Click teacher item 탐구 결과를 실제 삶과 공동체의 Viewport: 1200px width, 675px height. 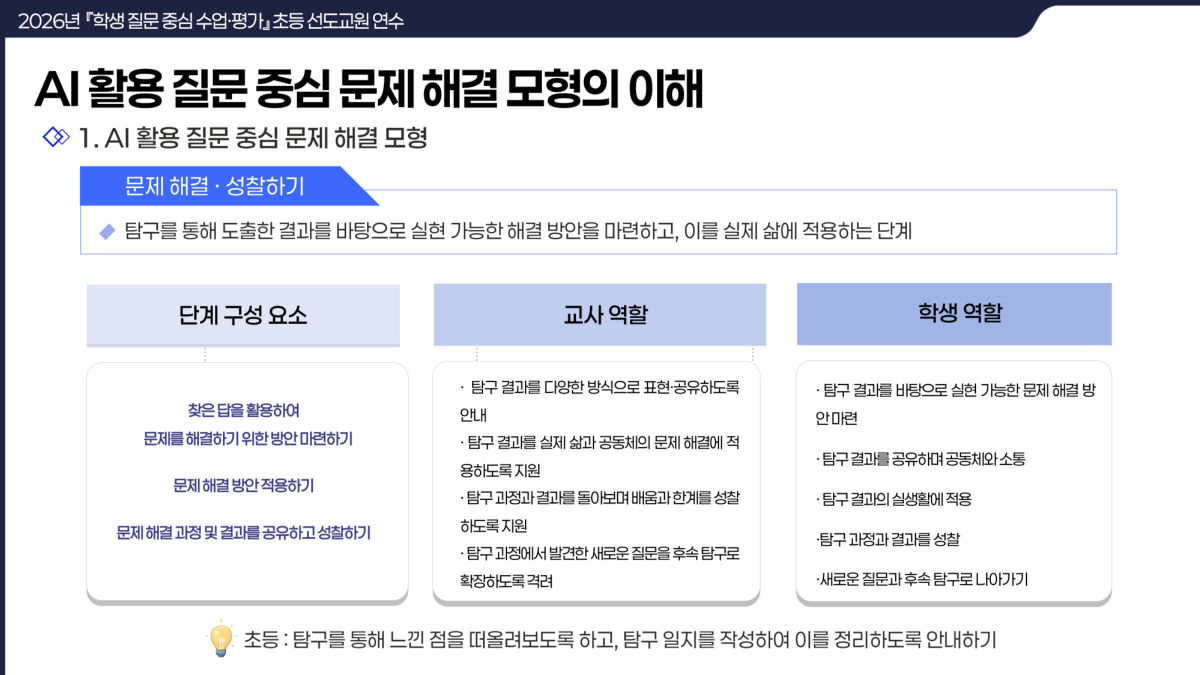point(600,455)
